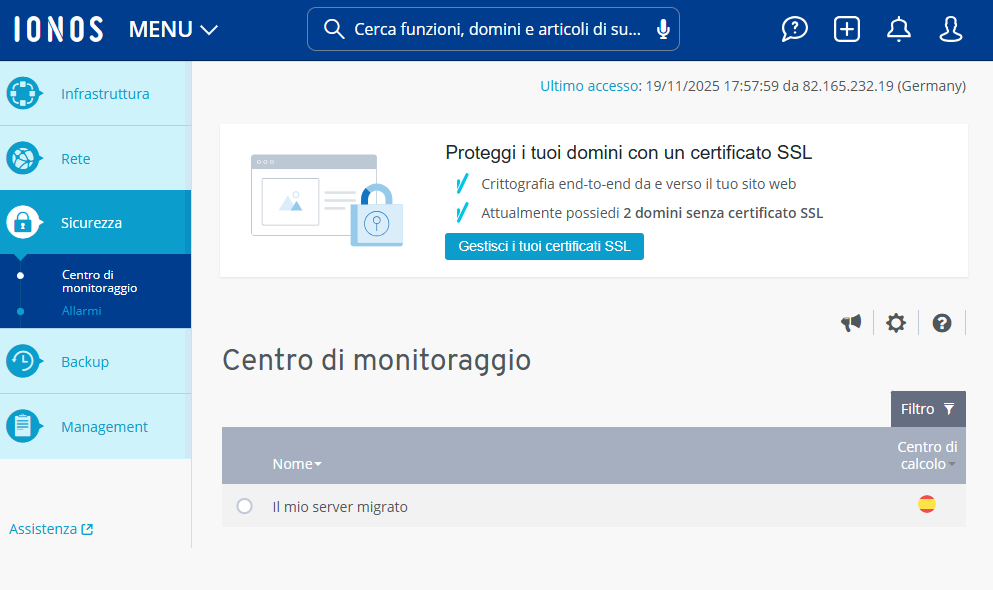Viewport: 993px width, 590px height.
Task: Select the radio button for Il mio server migrato
Action: coord(244,506)
